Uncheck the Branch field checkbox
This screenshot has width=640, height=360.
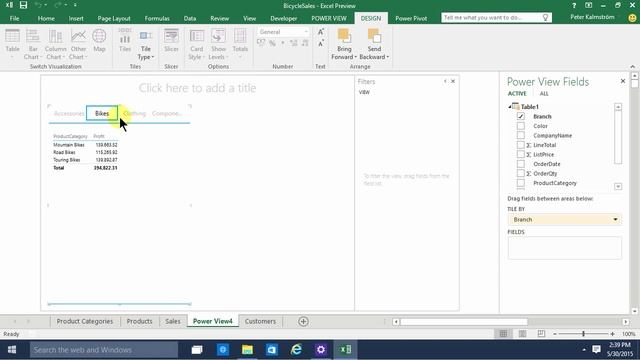coord(521,116)
